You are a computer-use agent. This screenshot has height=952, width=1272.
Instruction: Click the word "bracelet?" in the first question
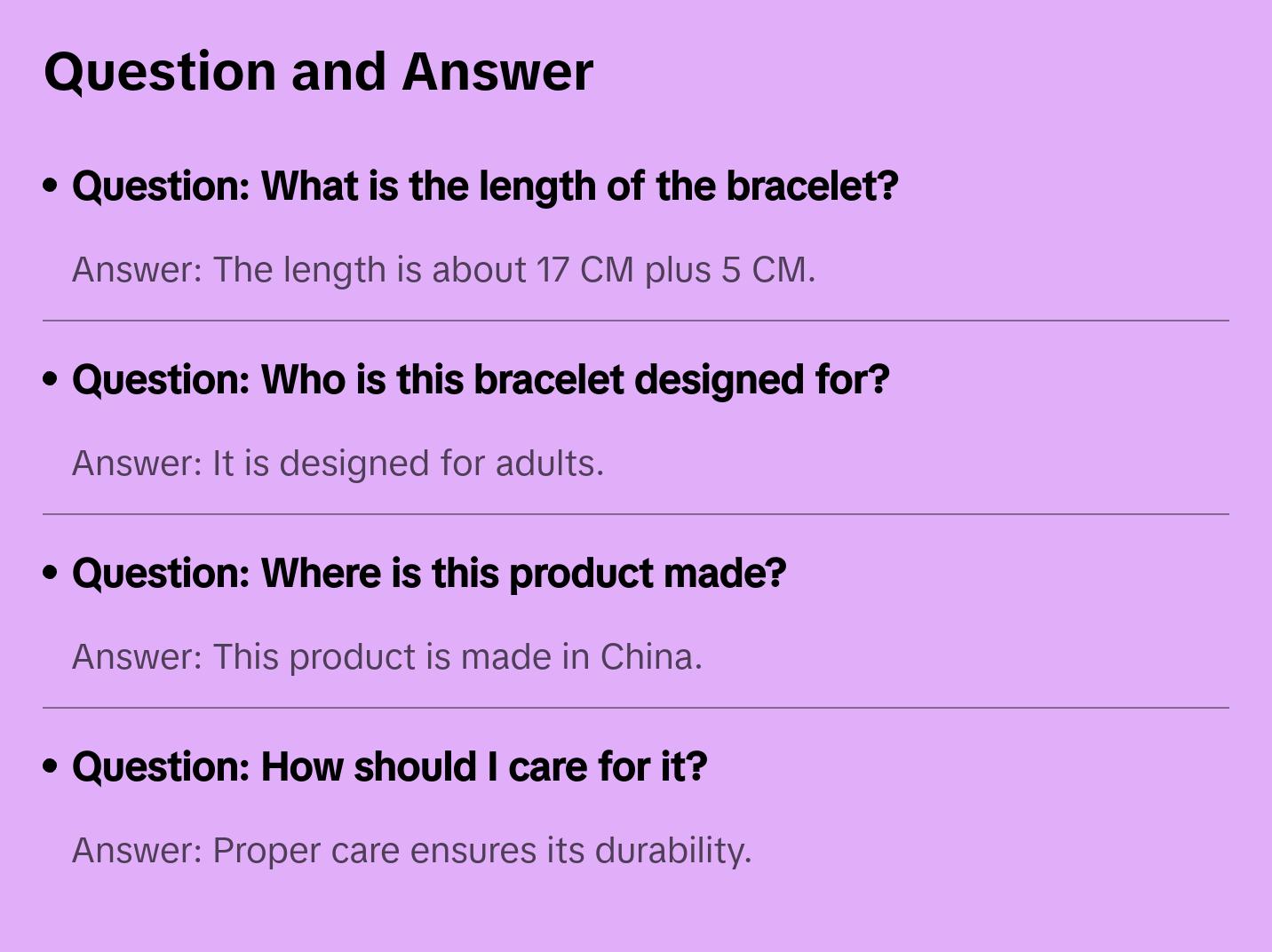(812, 186)
